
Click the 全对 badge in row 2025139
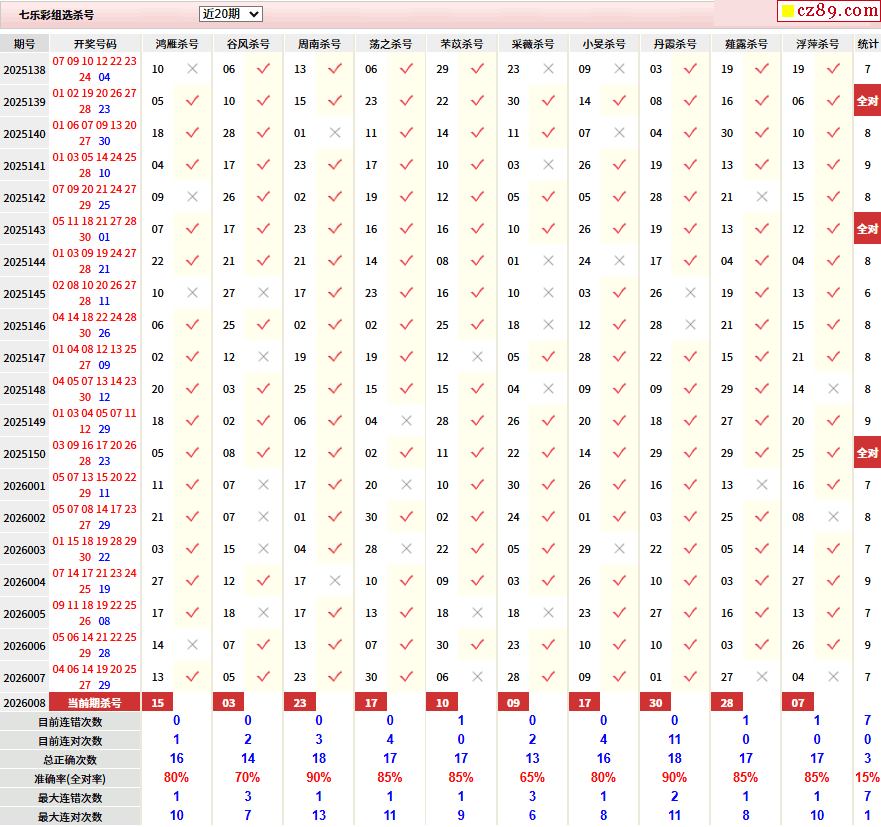pyautogui.click(x=868, y=101)
